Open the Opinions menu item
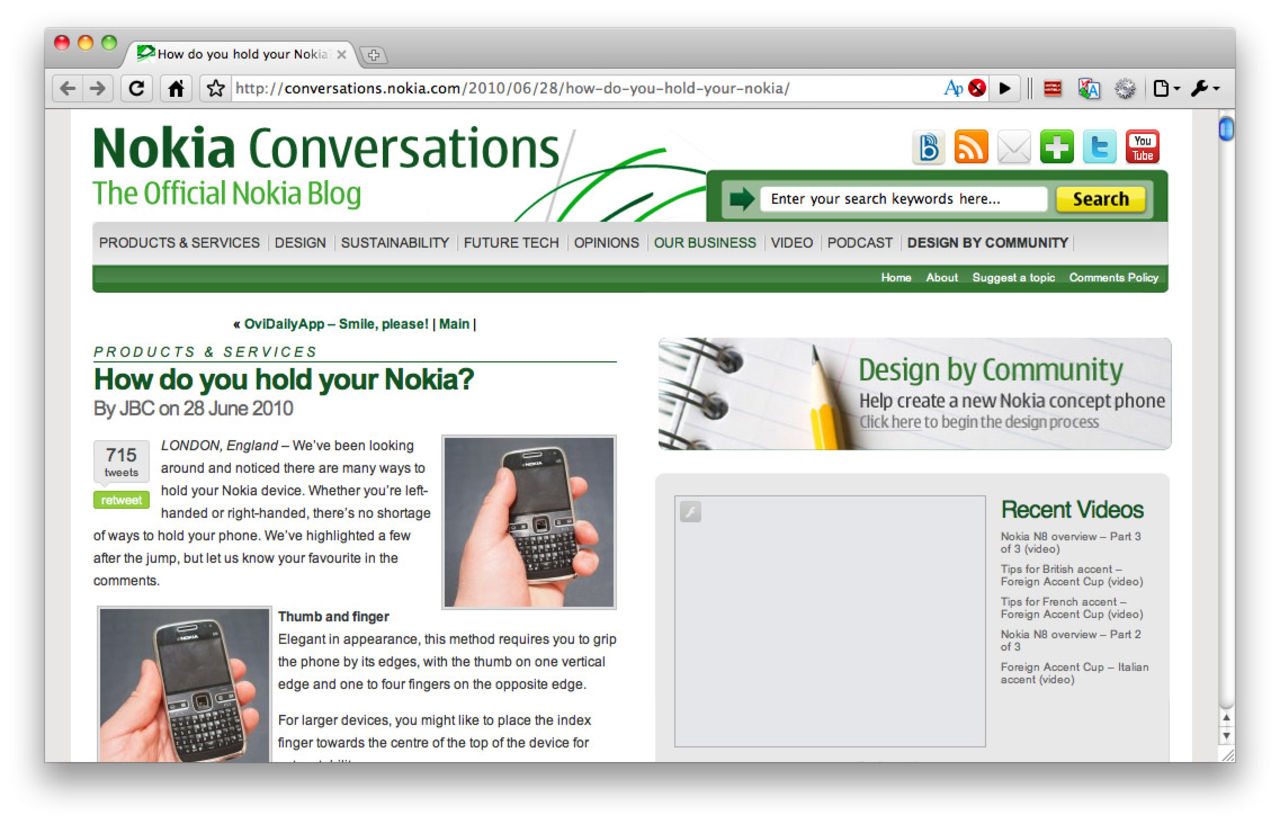 pyautogui.click(x=606, y=242)
